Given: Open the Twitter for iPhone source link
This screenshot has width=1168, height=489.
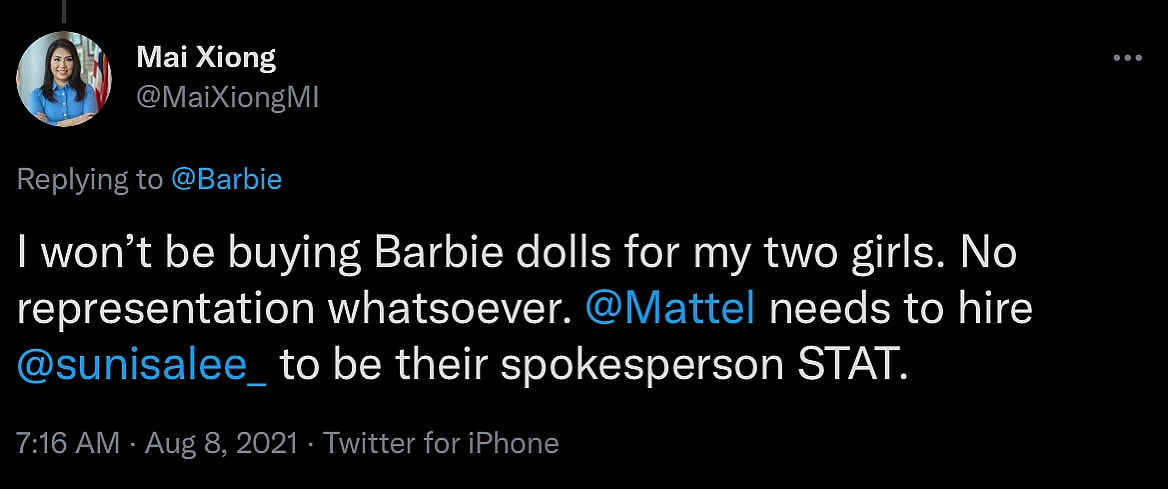Looking at the screenshot, I should coord(441,443).
